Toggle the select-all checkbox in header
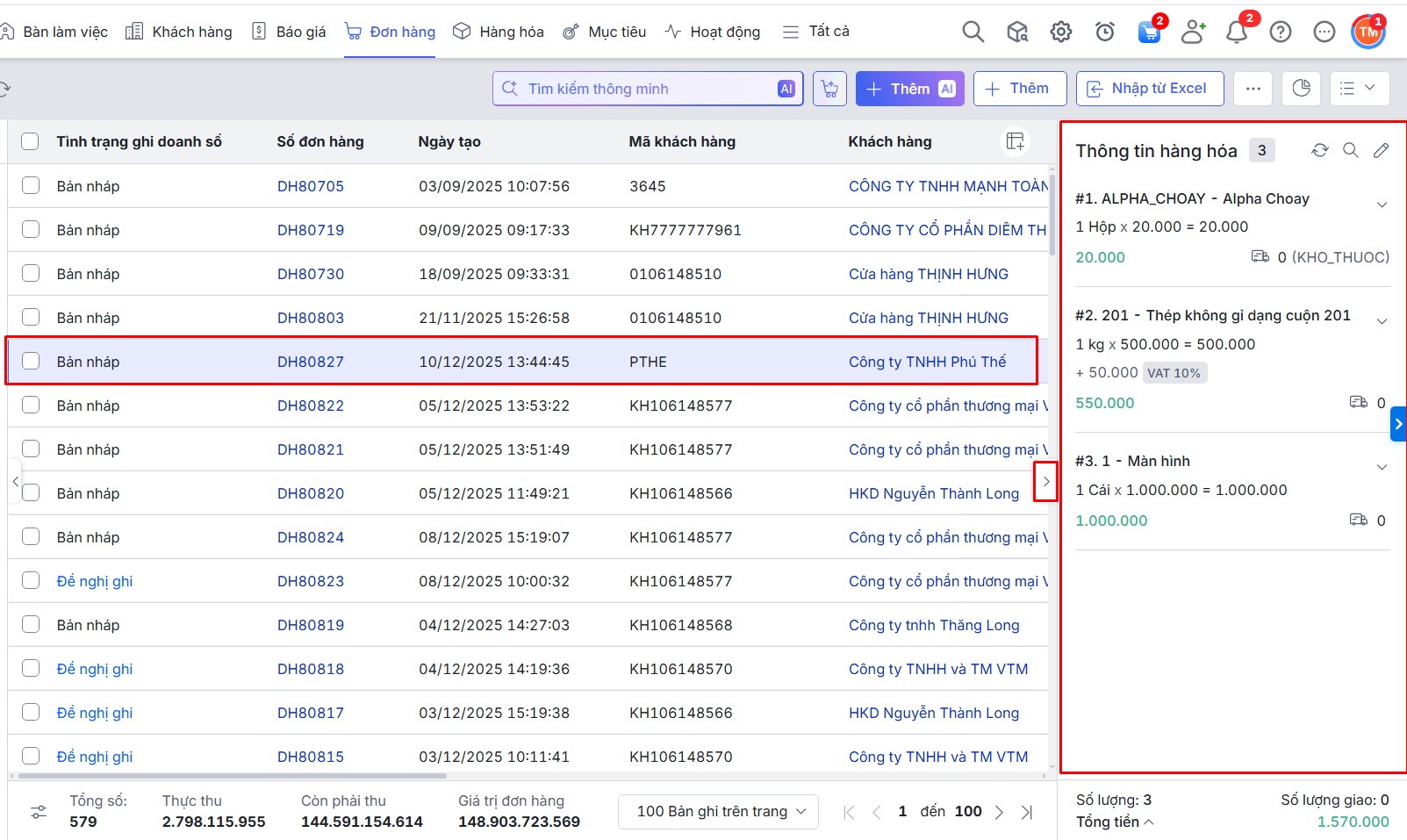The width and height of the screenshot is (1407, 840). pos(31,141)
